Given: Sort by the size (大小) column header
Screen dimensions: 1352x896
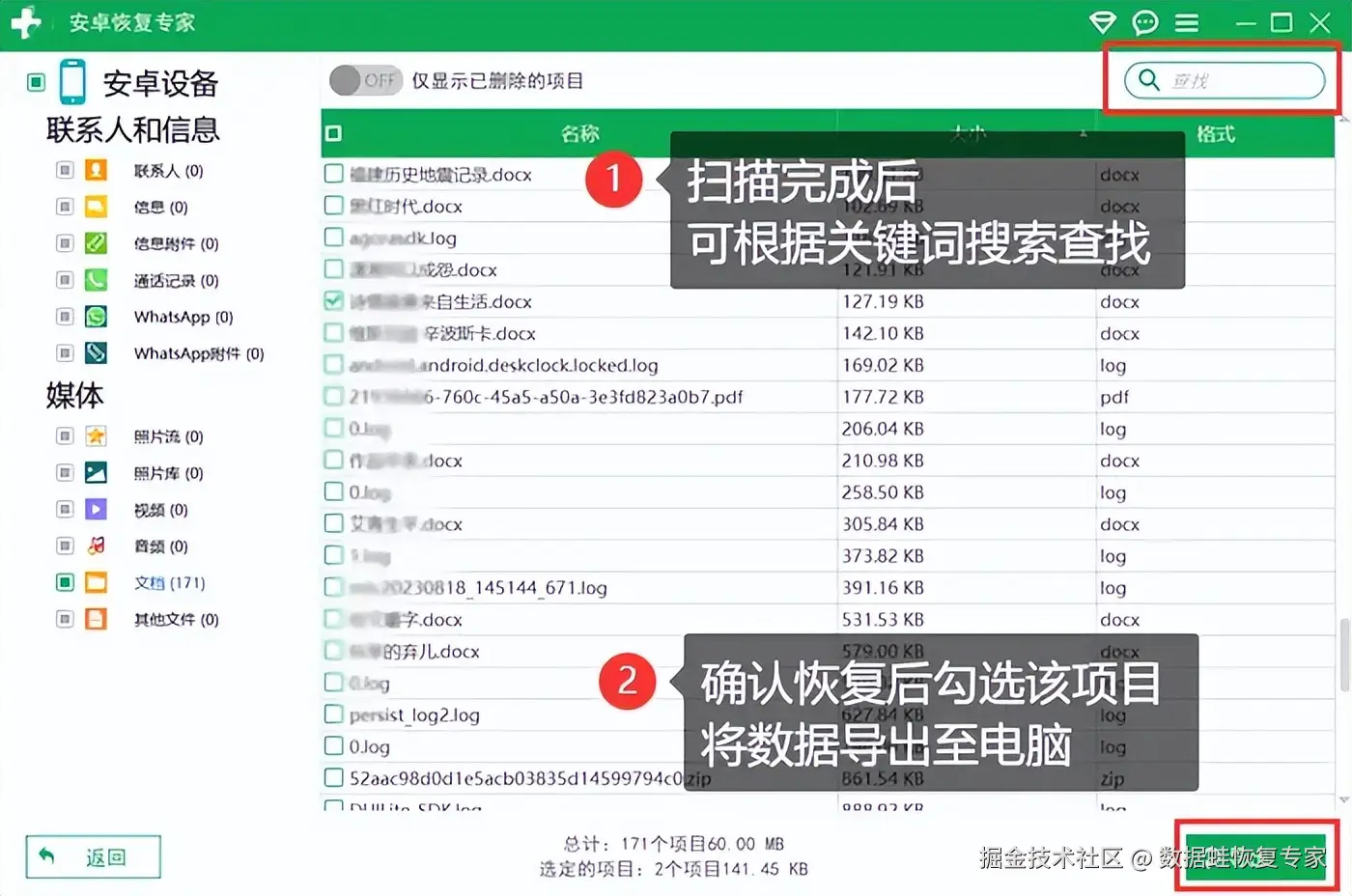Looking at the screenshot, I should tap(967, 133).
